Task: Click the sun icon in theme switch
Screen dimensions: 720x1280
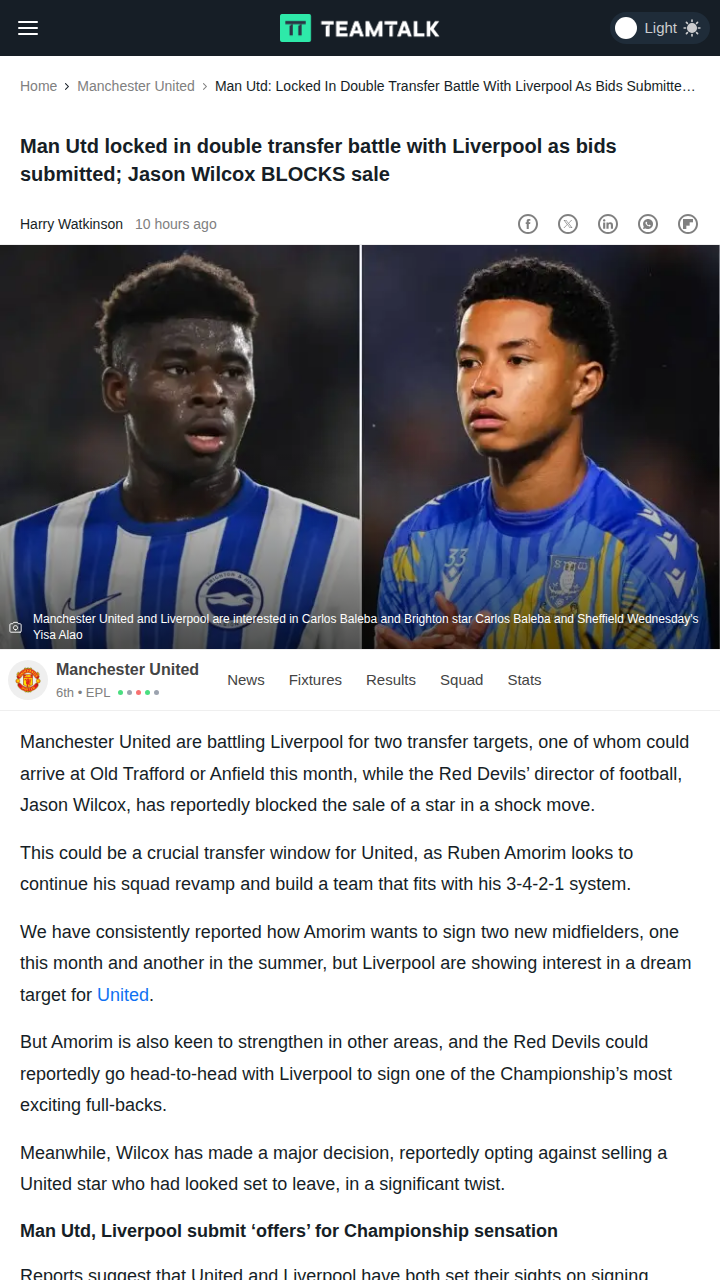Action: (692, 28)
